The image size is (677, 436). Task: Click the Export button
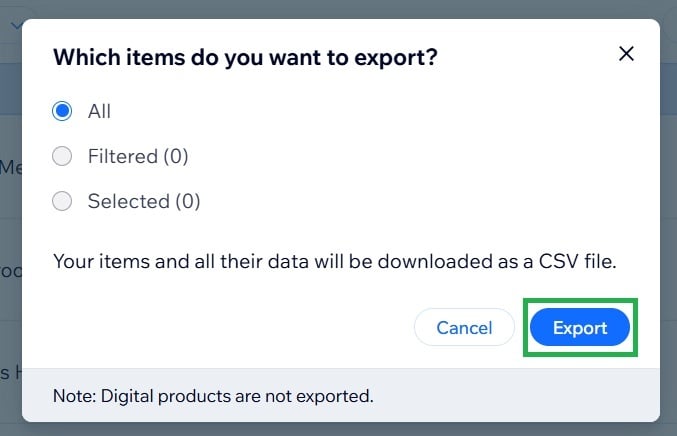click(580, 328)
